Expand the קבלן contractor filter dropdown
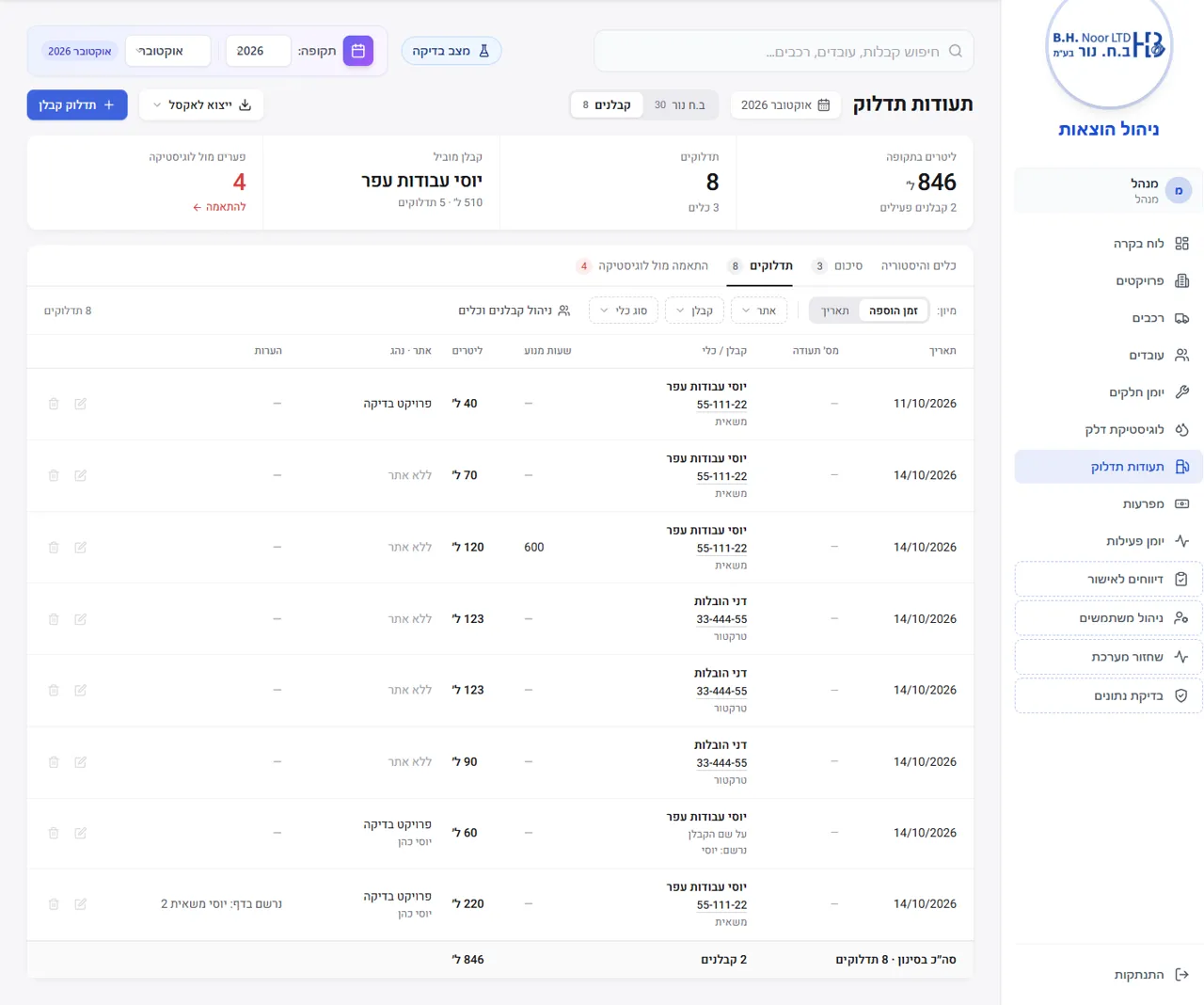 click(694, 311)
